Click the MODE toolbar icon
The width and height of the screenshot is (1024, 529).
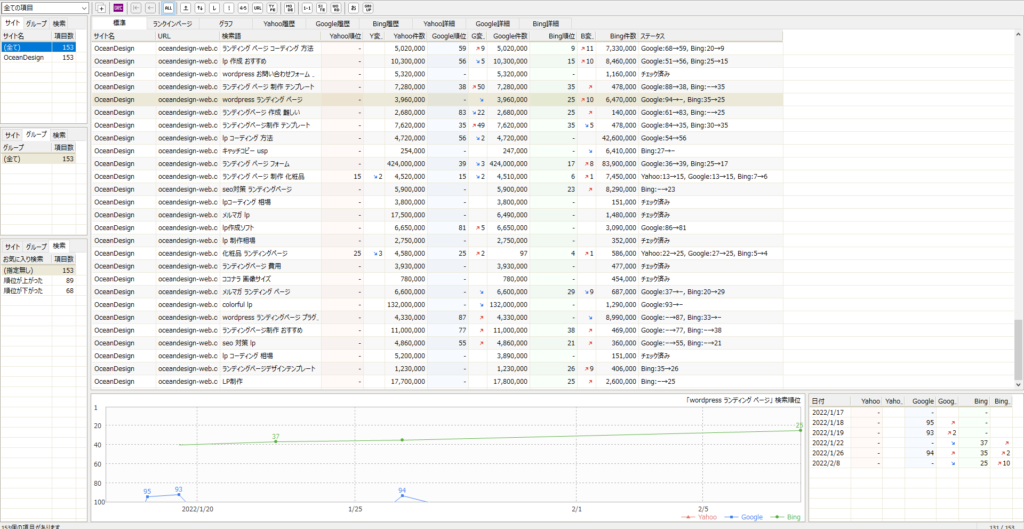tap(290, 8)
